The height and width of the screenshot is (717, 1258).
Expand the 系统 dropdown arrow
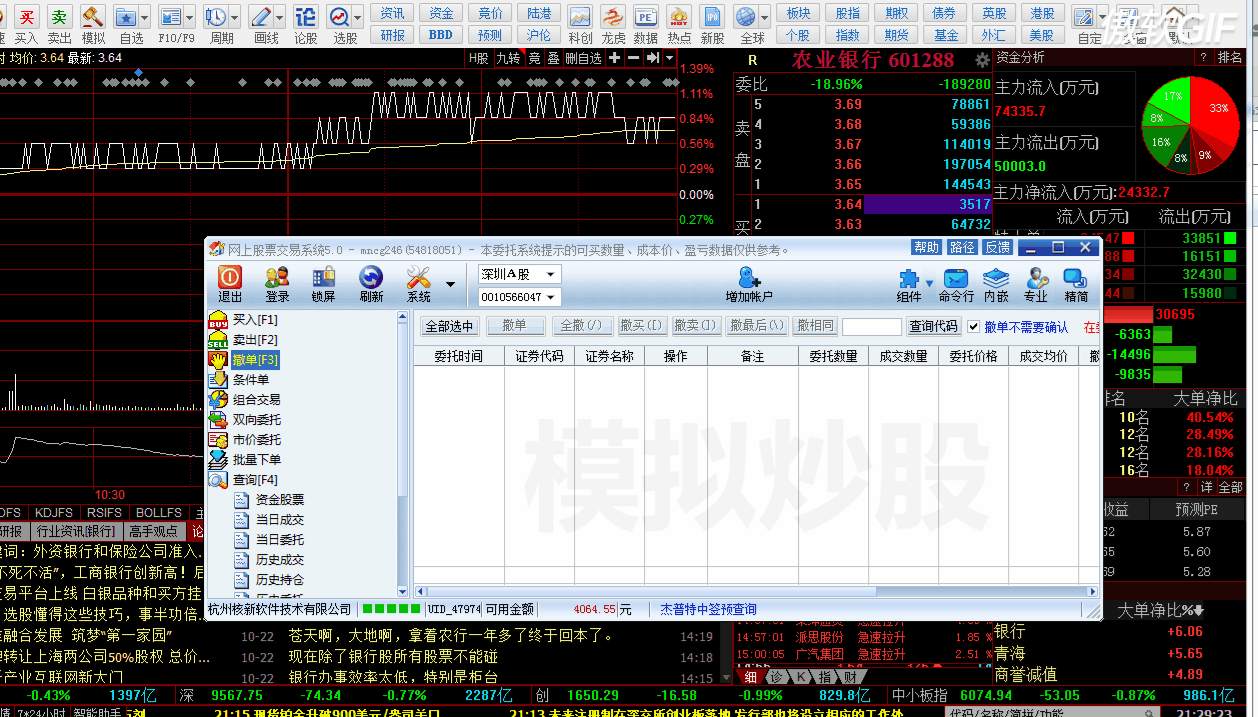point(450,284)
